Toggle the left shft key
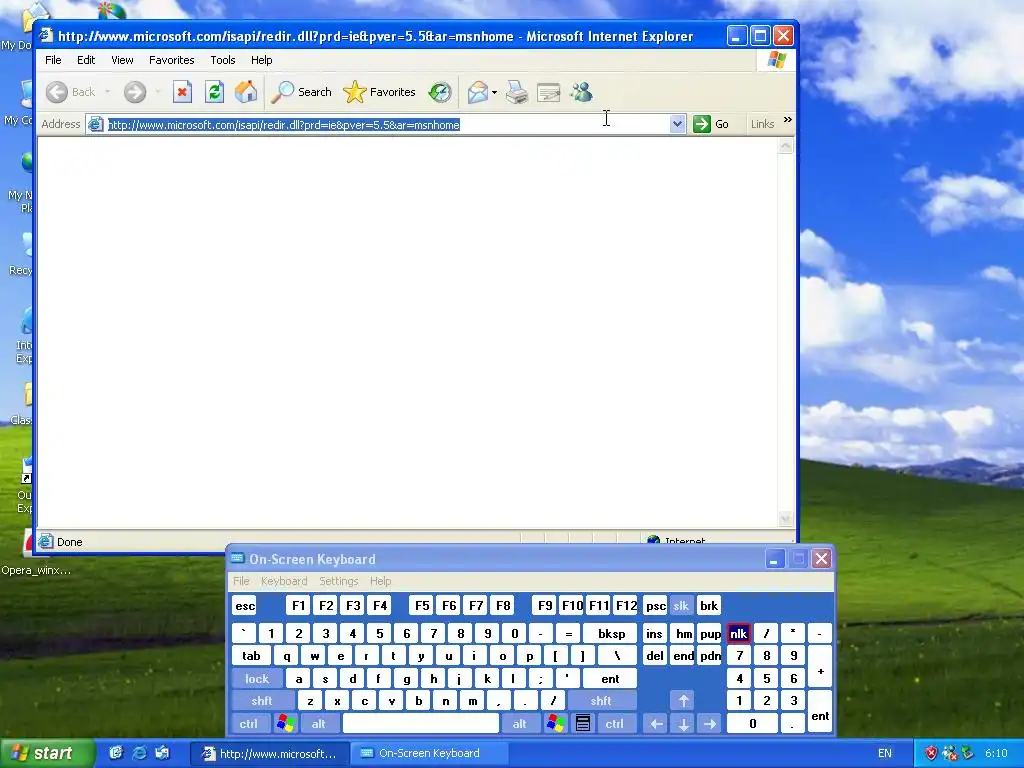The image size is (1024, 768). click(x=262, y=701)
